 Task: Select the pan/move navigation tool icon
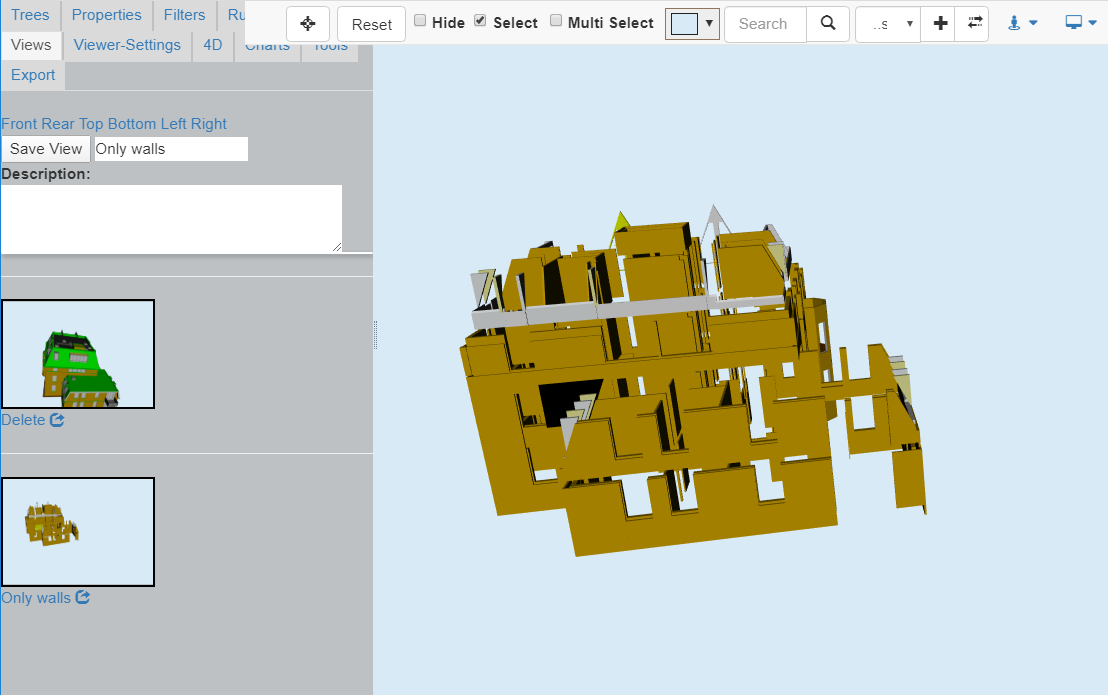pos(308,23)
